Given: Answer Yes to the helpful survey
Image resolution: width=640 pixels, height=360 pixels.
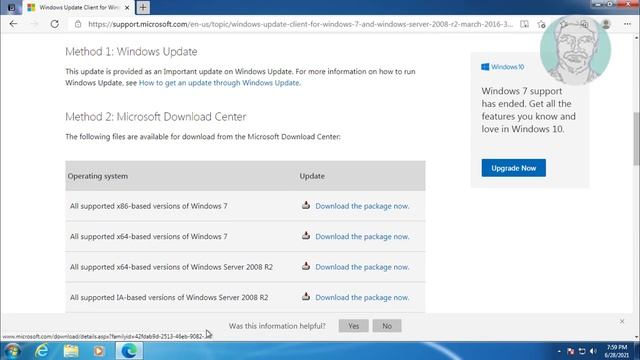Looking at the screenshot, I should [353, 326].
